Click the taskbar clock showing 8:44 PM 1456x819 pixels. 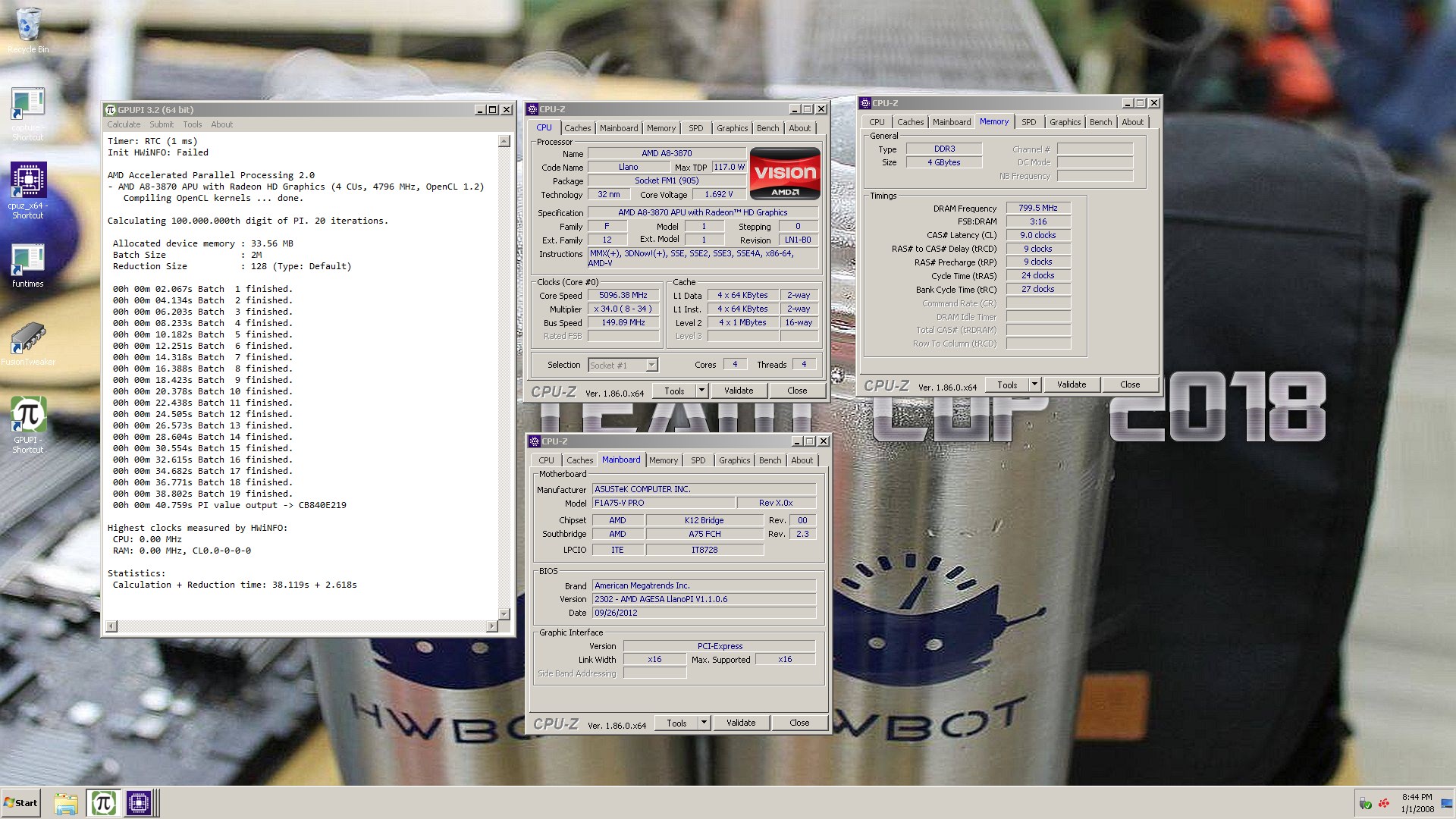click(x=1417, y=803)
